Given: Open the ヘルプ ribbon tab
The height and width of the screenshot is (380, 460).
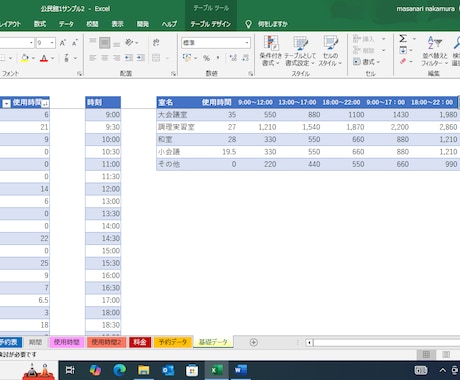Looking at the screenshot, I should pyautogui.click(x=169, y=24).
